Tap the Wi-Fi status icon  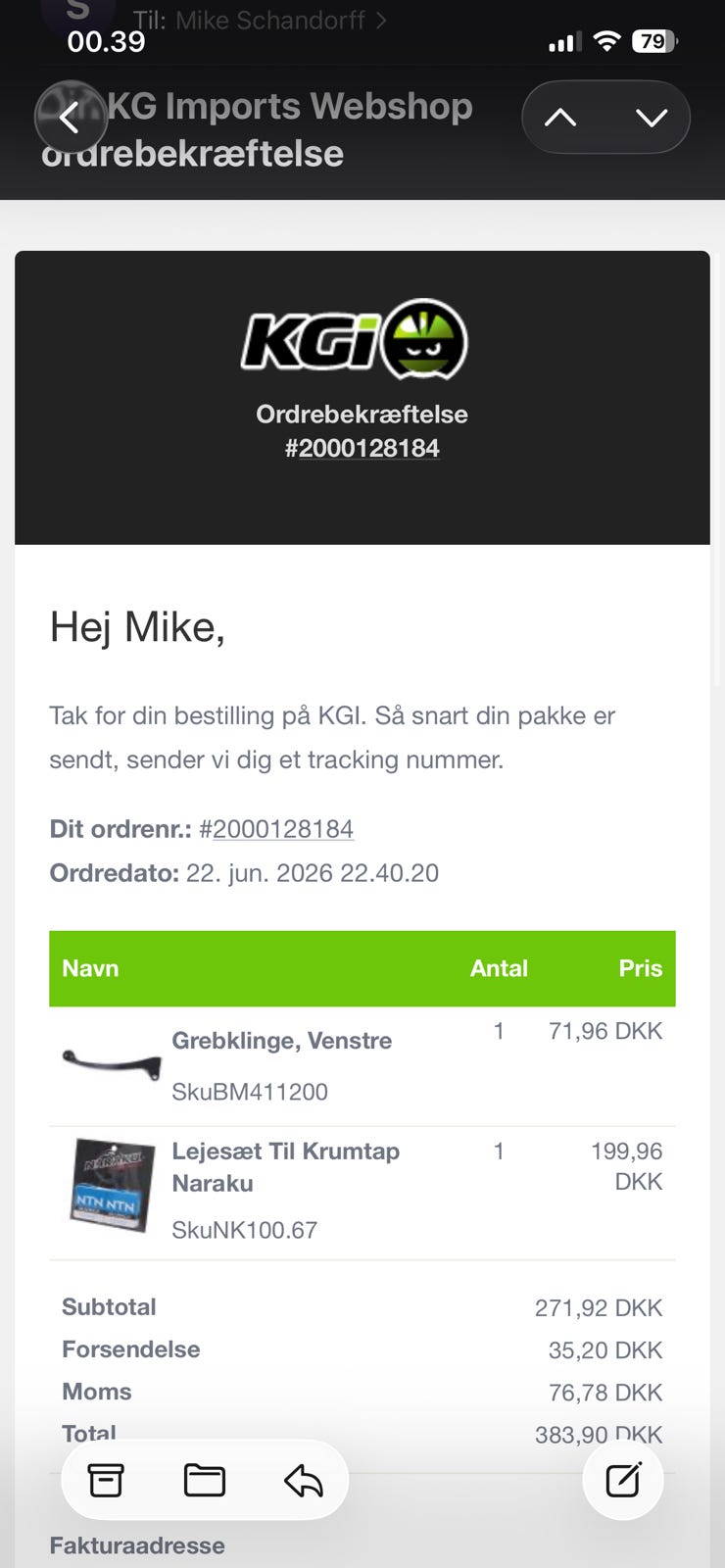pos(607,41)
